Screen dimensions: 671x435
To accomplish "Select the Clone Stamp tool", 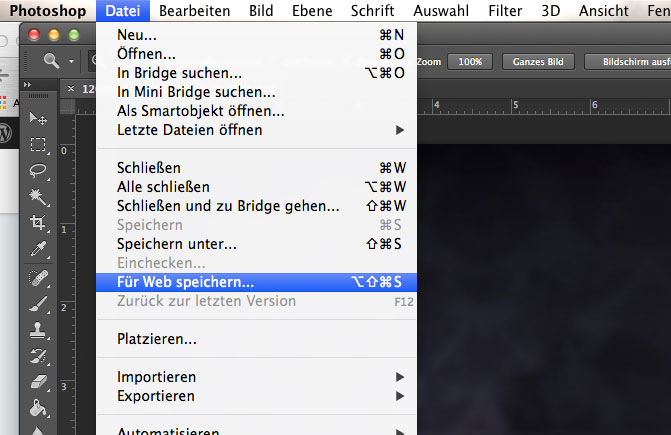I will coord(38,330).
